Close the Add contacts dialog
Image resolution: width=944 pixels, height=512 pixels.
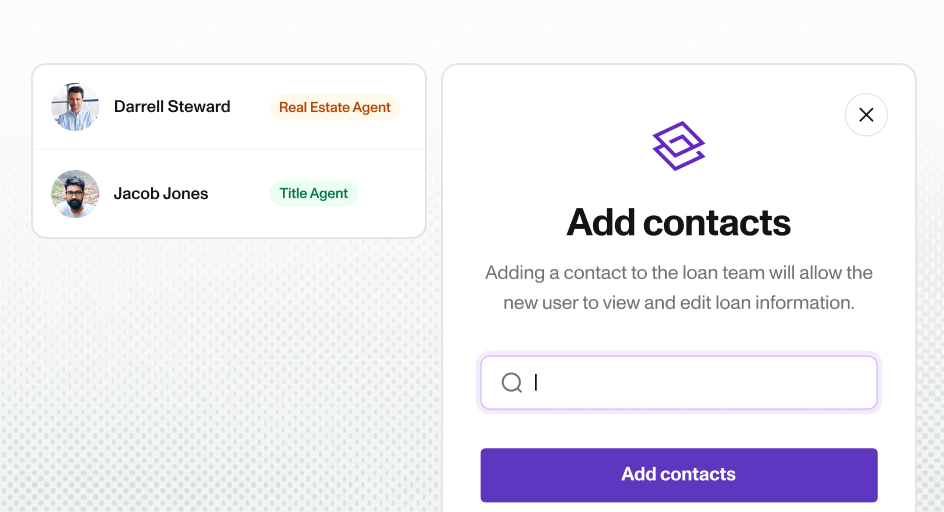point(866,115)
